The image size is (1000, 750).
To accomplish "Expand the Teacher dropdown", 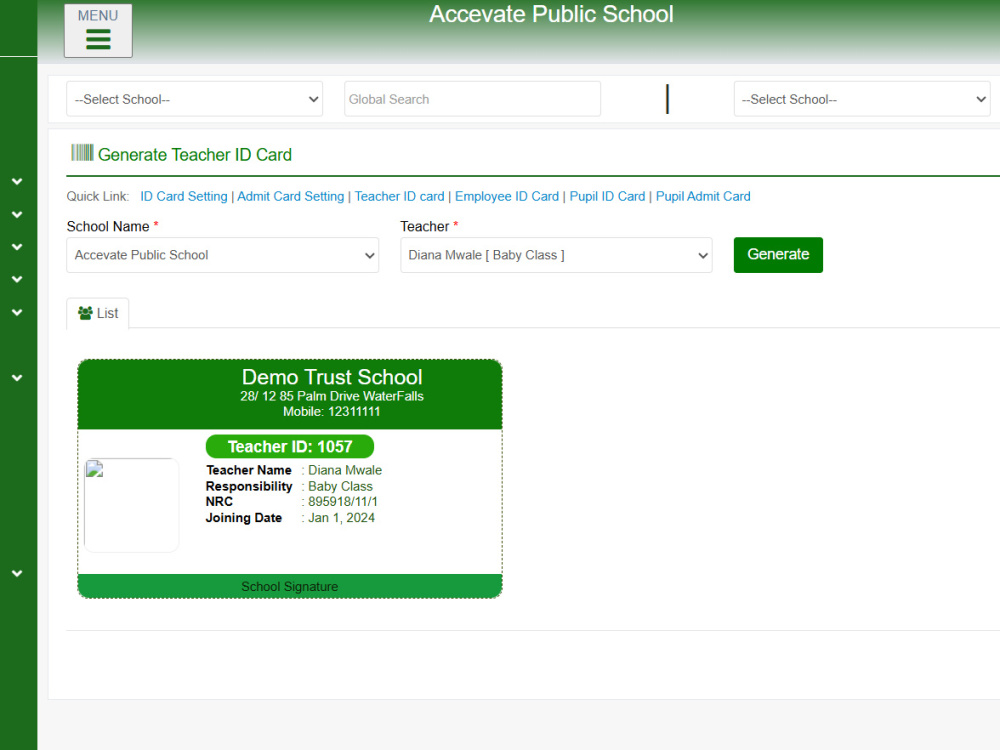I will pyautogui.click(x=556, y=255).
